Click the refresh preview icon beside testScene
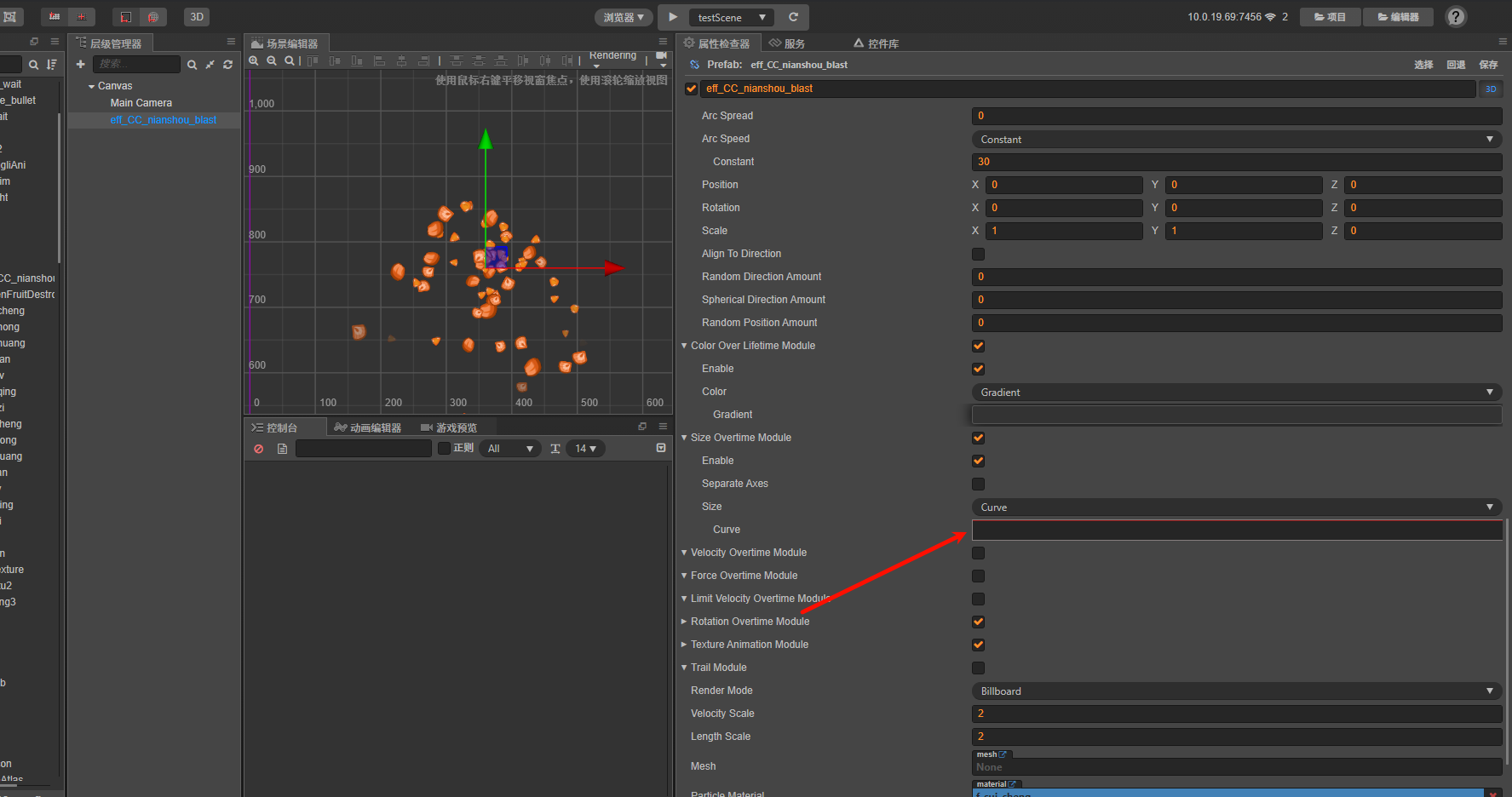The height and width of the screenshot is (797, 1512). tap(793, 17)
